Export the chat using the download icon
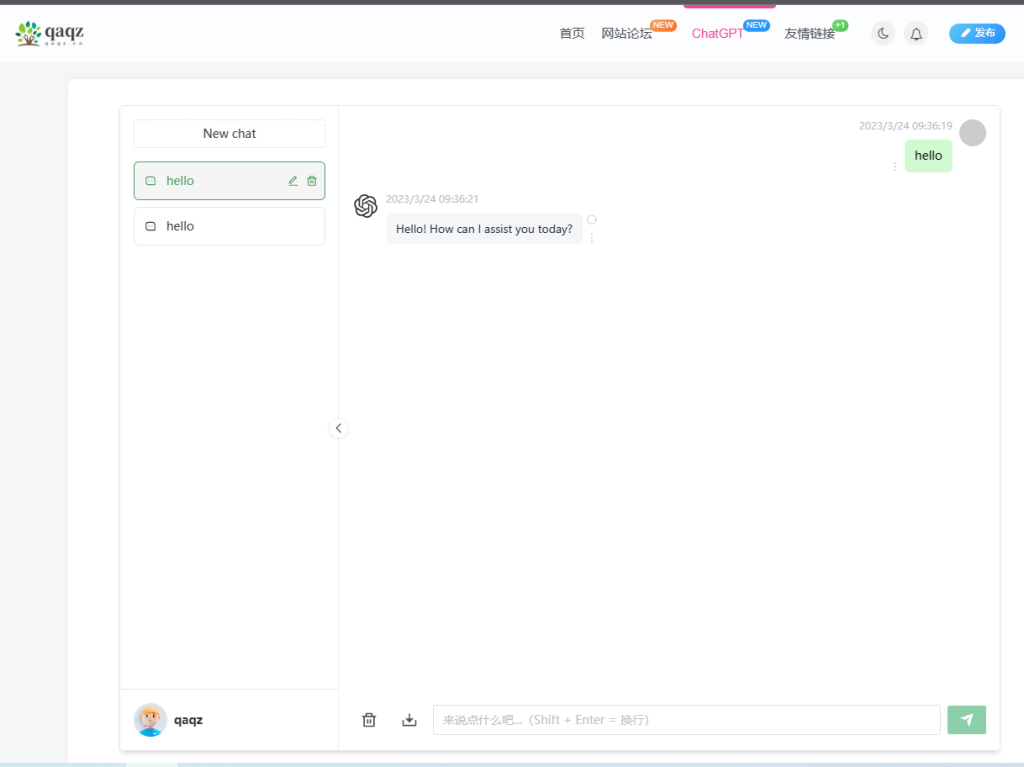 pos(409,719)
